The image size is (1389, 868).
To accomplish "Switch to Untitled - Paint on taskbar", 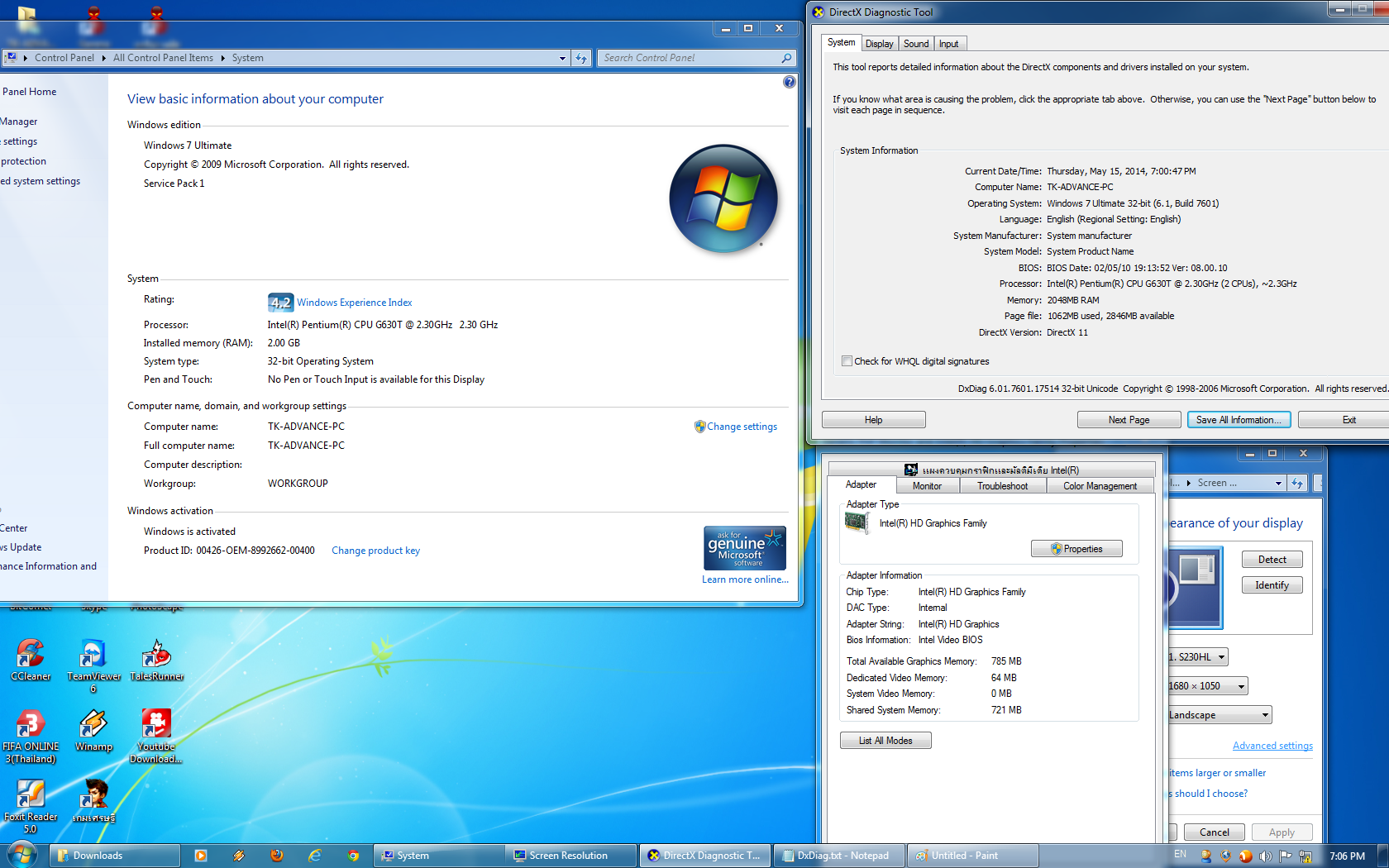I will [973, 856].
